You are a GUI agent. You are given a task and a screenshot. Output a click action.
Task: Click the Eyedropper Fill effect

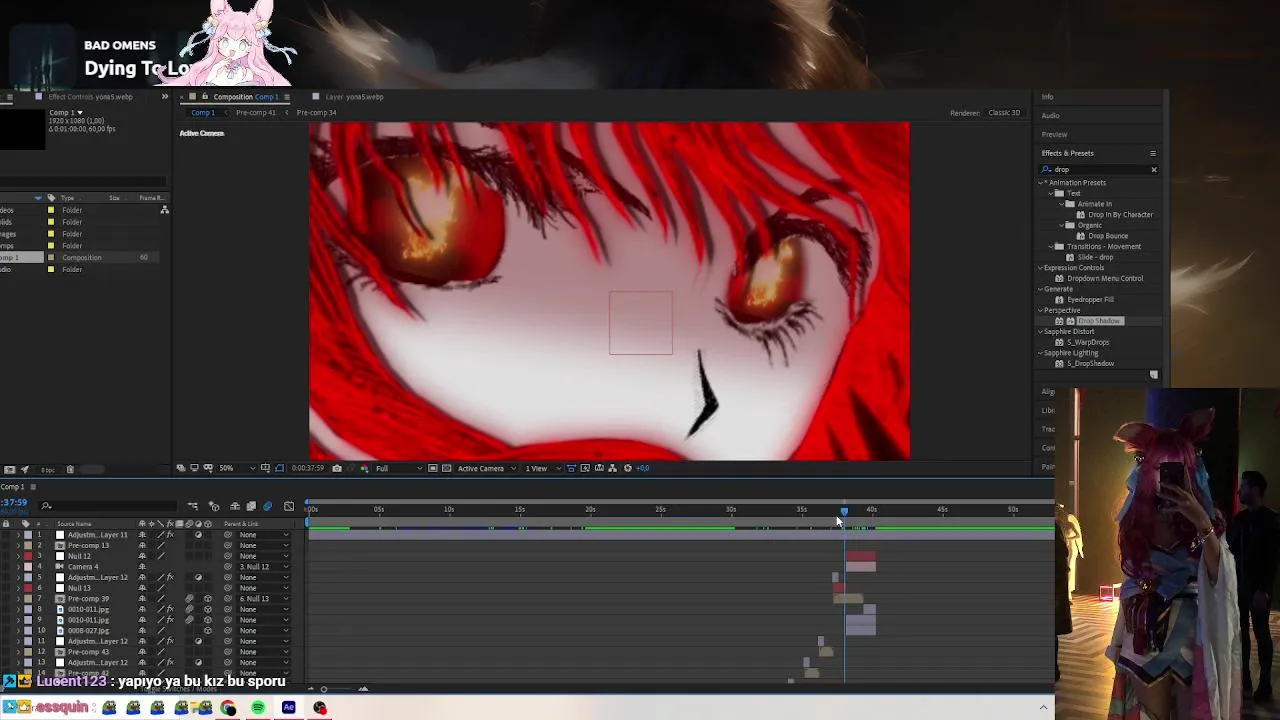click(1090, 300)
